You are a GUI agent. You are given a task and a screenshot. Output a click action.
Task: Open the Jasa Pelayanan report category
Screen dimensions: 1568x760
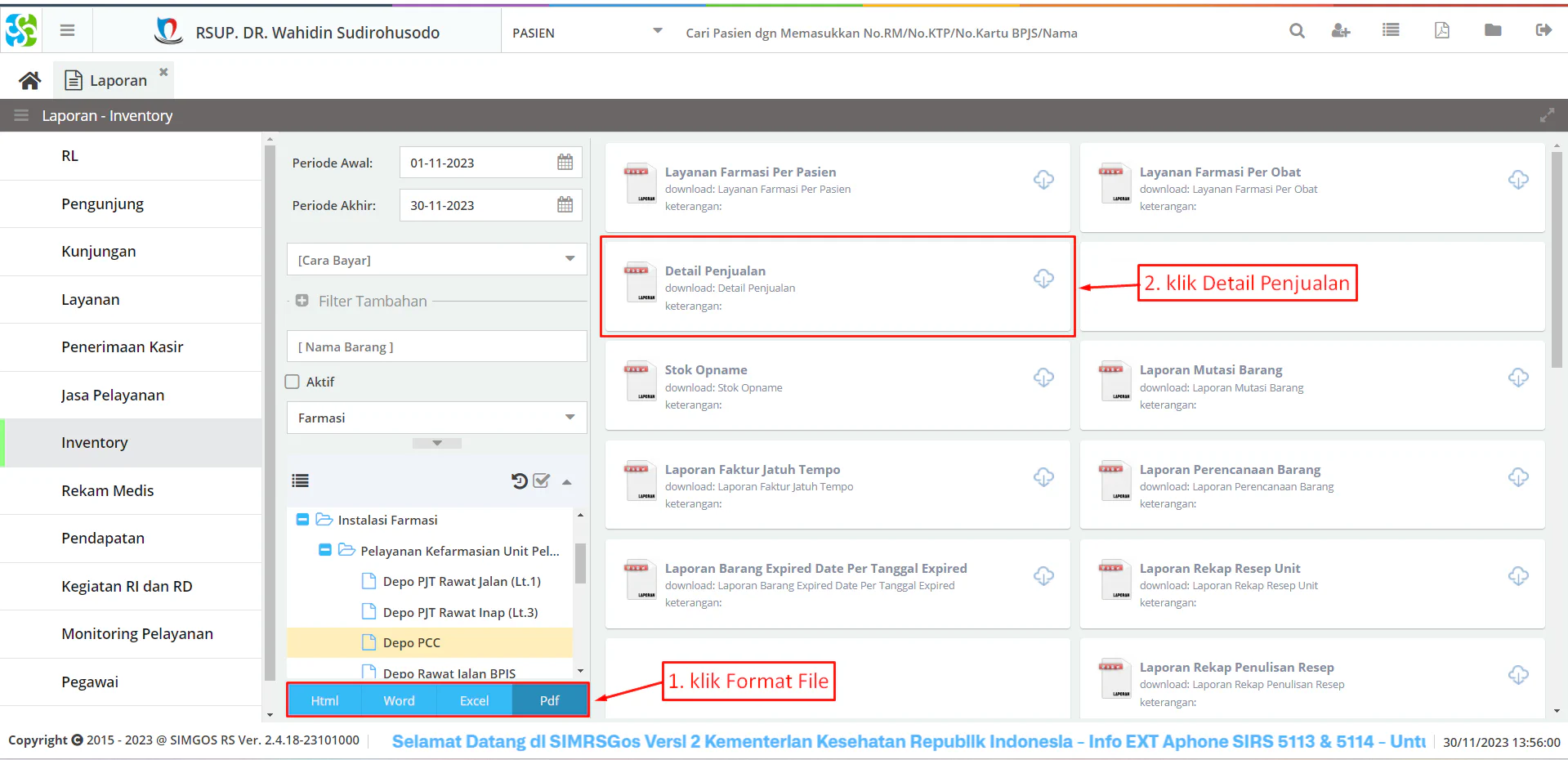131,396
